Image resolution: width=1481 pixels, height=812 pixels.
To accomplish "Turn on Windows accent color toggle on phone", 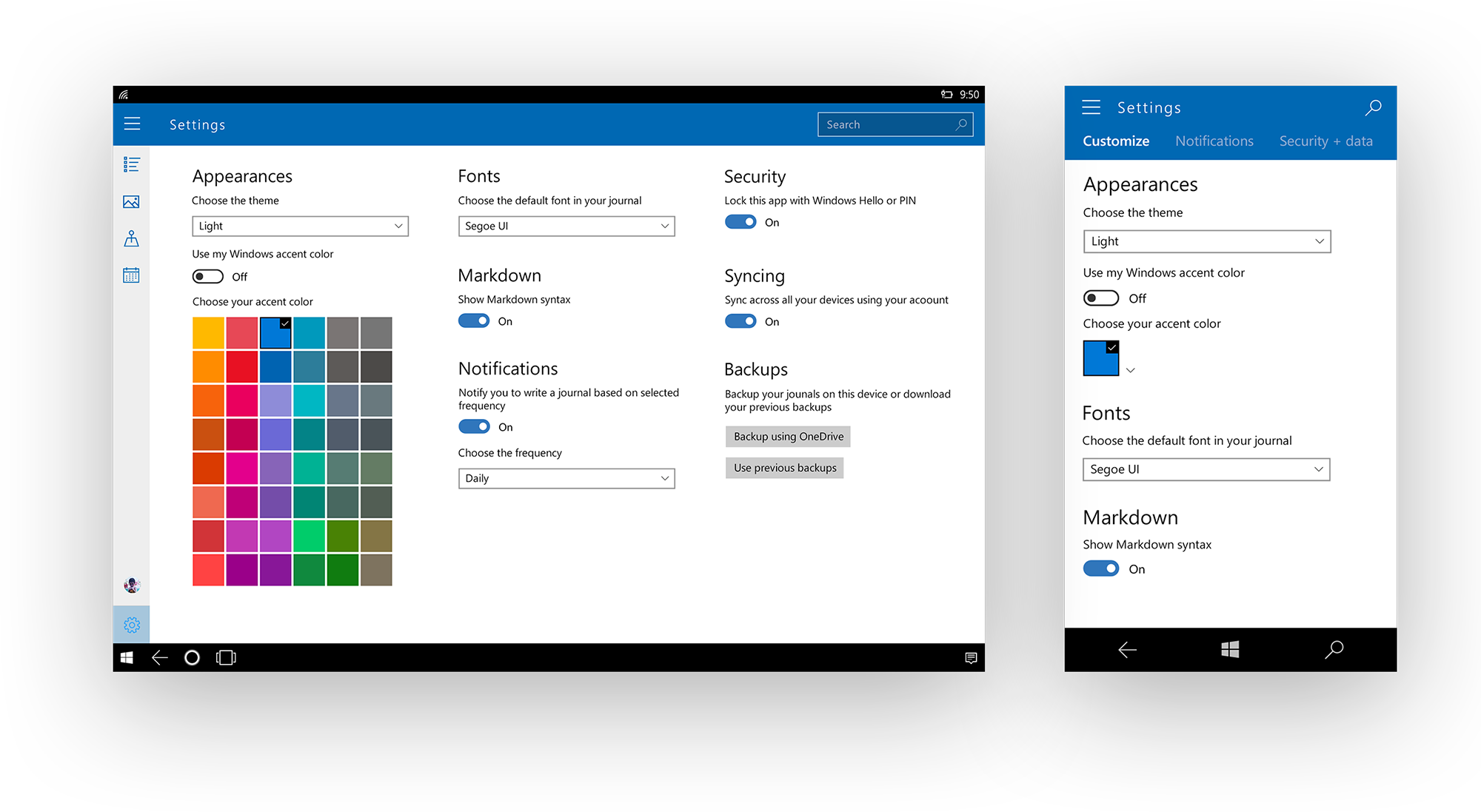I will tap(1101, 298).
